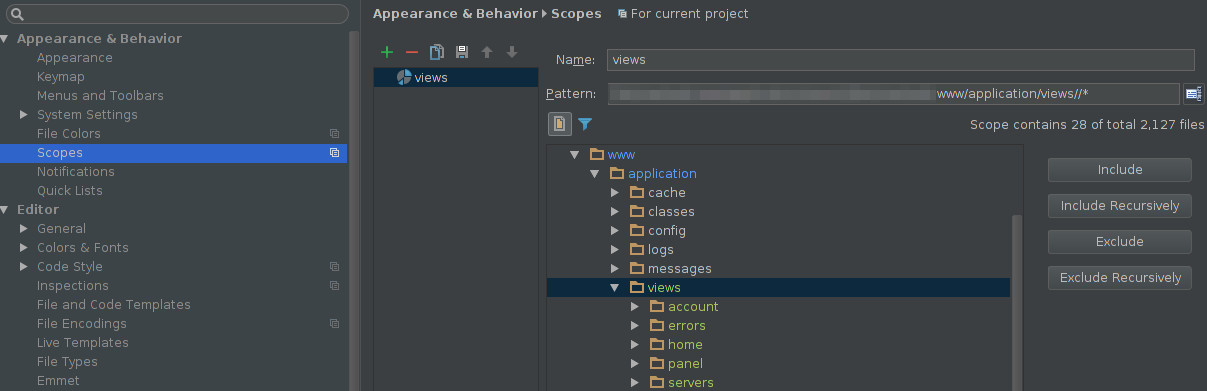The width and height of the screenshot is (1207, 391).
Task: Remove the selected scope with the minus icon
Action: pyautogui.click(x=412, y=52)
